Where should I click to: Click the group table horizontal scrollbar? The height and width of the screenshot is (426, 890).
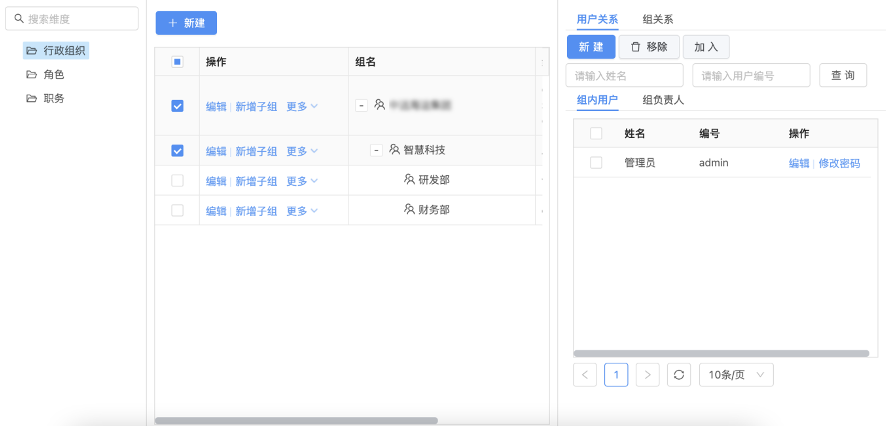pos(296,420)
